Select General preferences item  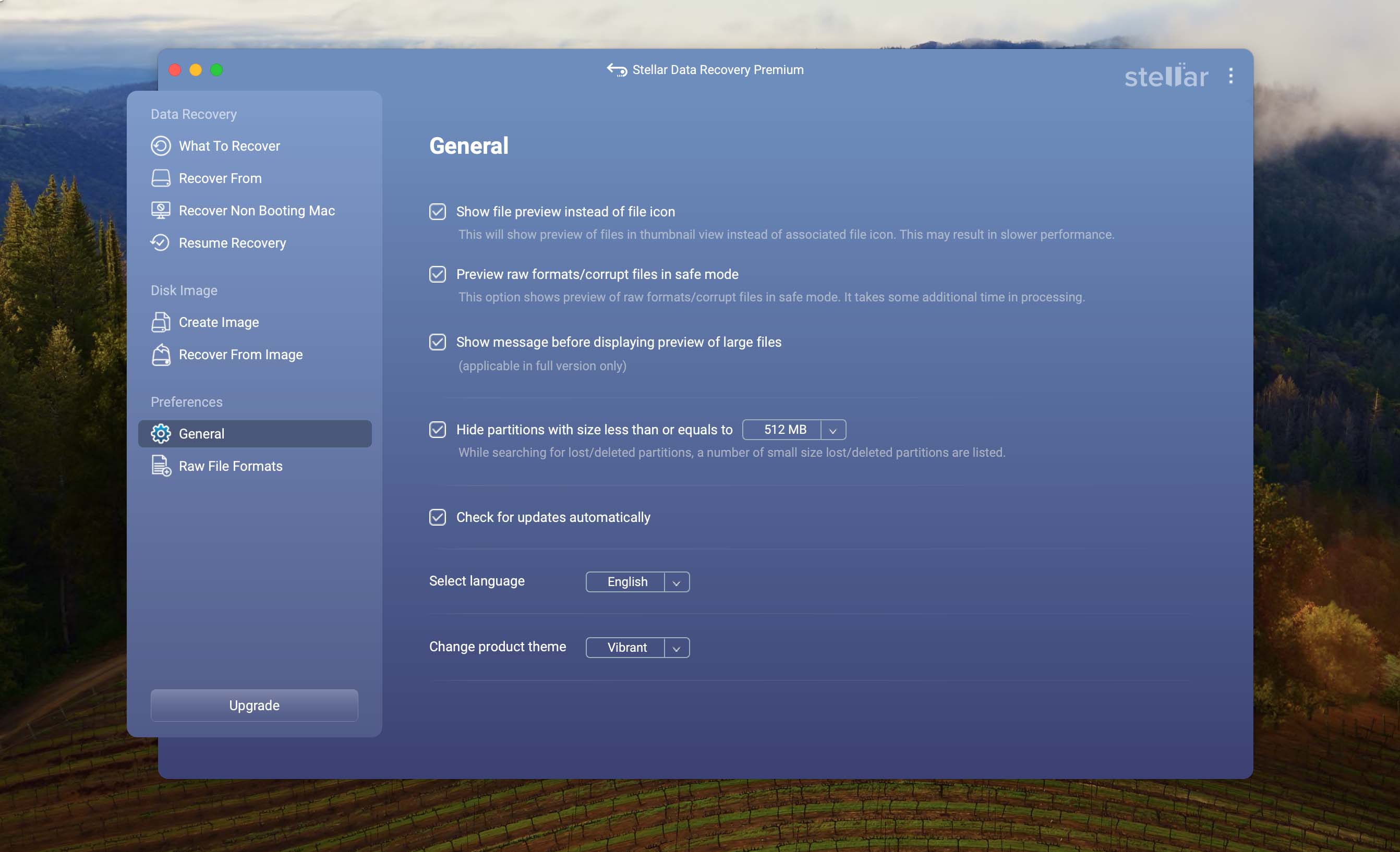point(255,434)
